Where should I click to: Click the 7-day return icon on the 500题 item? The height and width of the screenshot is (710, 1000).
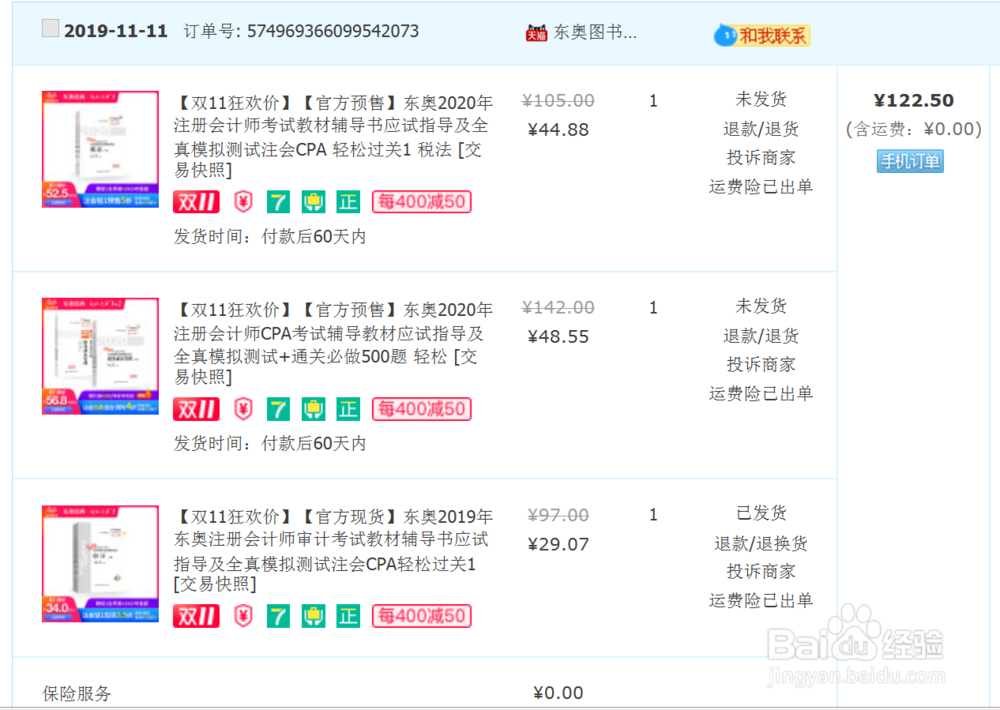[278, 409]
